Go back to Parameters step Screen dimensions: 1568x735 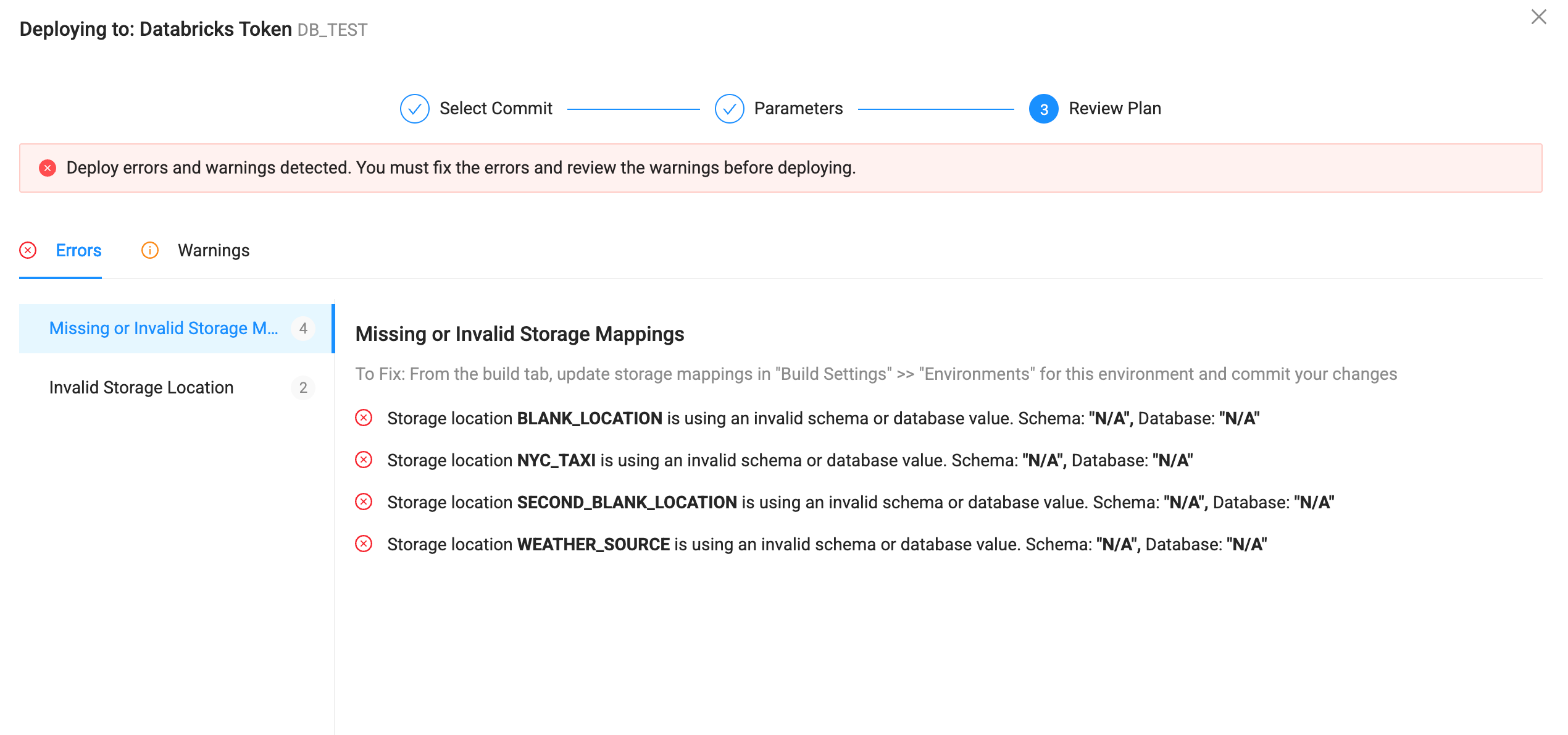coord(798,109)
